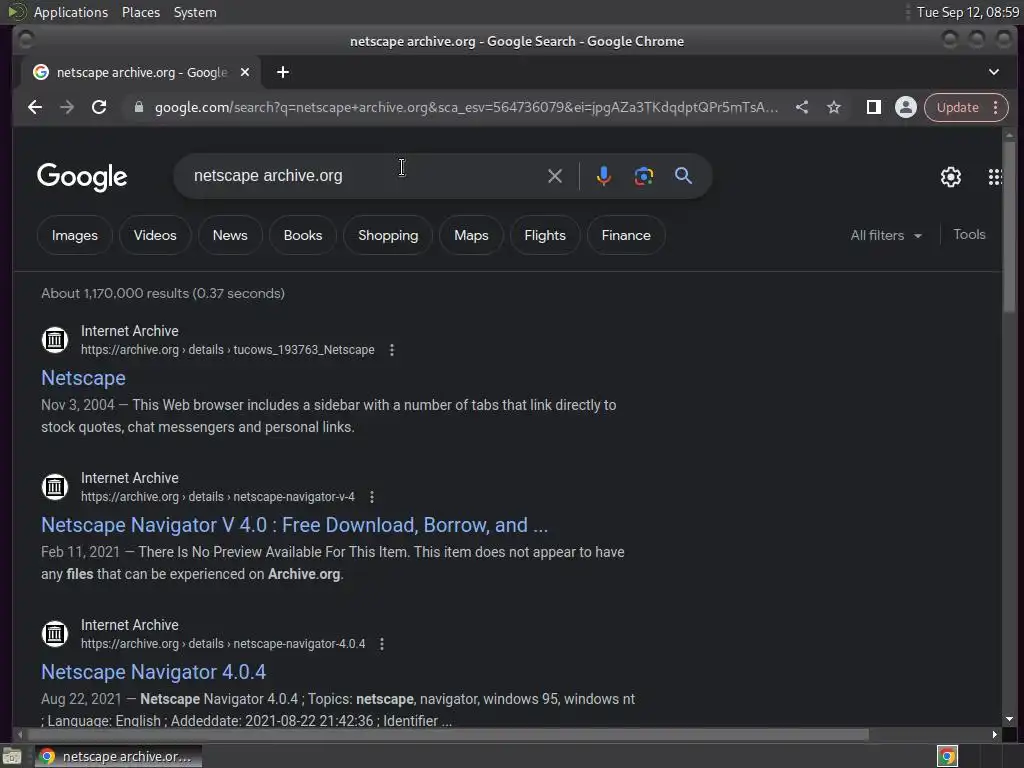Viewport: 1024px width, 768px height.
Task: Close the netscape archive.org tab
Action: point(245,72)
